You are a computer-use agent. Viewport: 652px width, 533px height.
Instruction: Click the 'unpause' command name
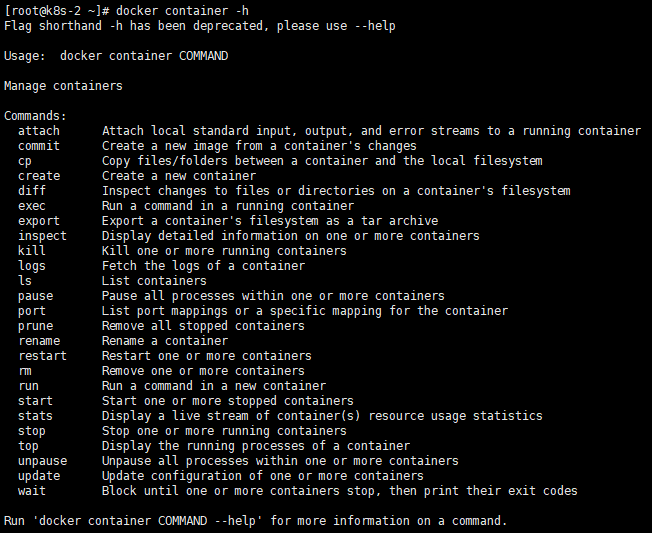coord(42,461)
